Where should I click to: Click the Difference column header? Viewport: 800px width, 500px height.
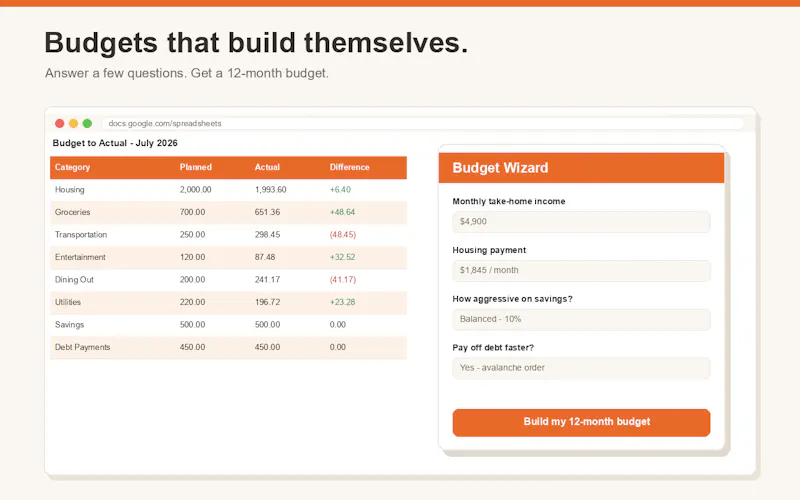tap(349, 167)
